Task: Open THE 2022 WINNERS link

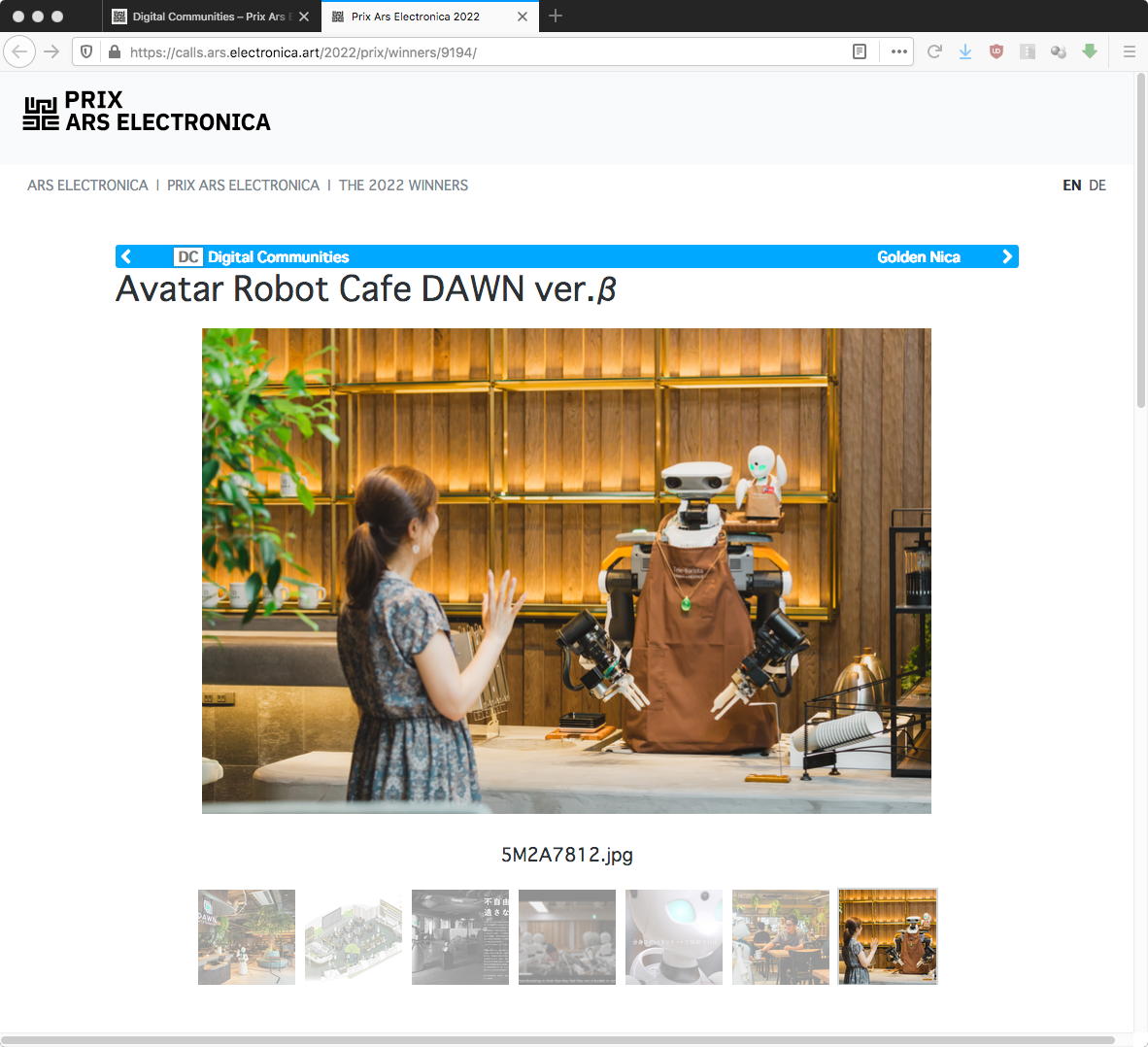Action: click(x=403, y=186)
